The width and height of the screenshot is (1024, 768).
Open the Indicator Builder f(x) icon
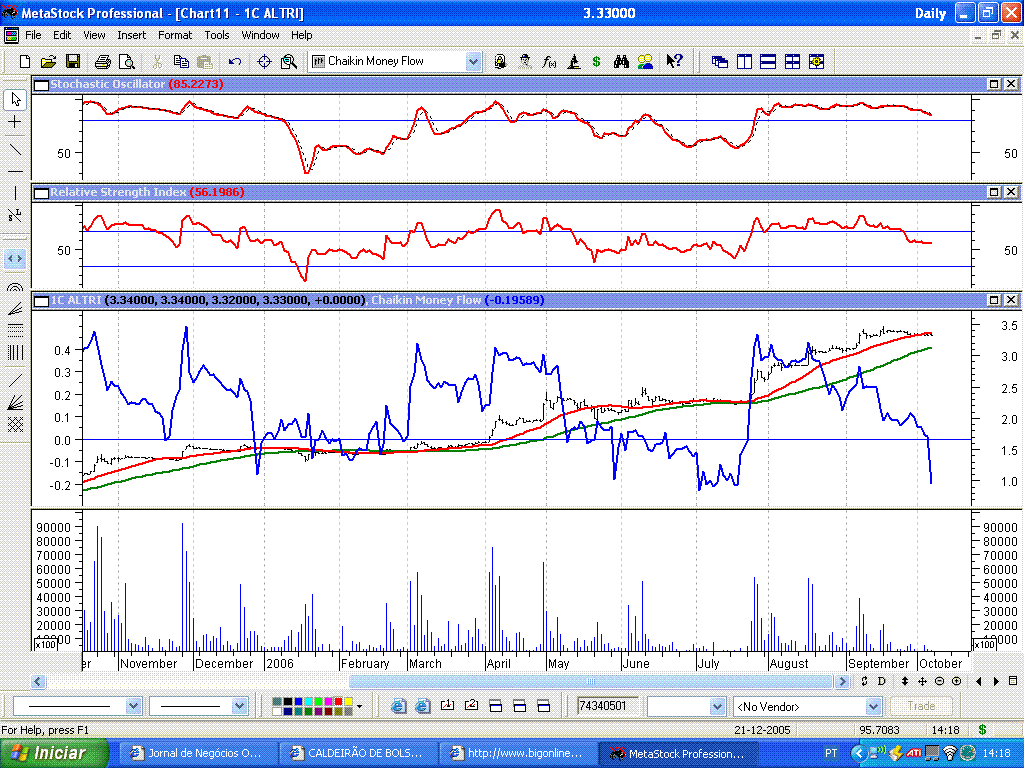[x=549, y=61]
